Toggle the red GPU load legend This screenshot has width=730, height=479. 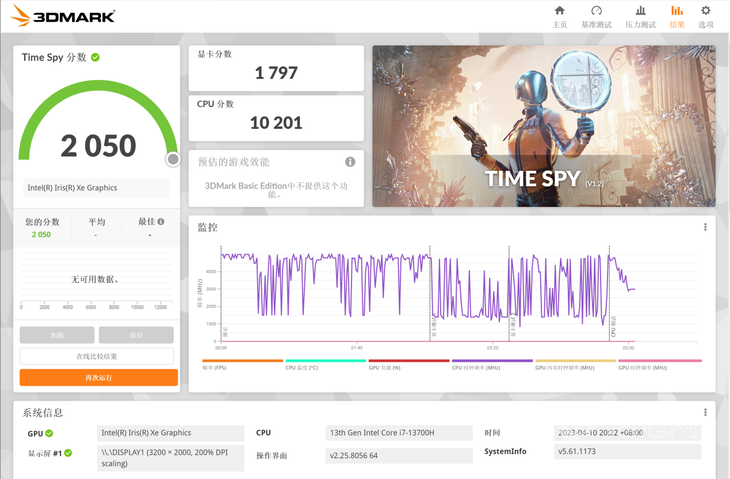[409, 364]
